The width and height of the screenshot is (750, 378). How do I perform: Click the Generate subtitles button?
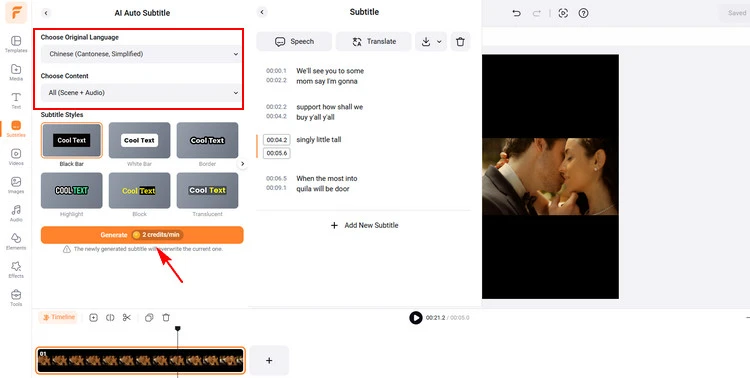142,235
